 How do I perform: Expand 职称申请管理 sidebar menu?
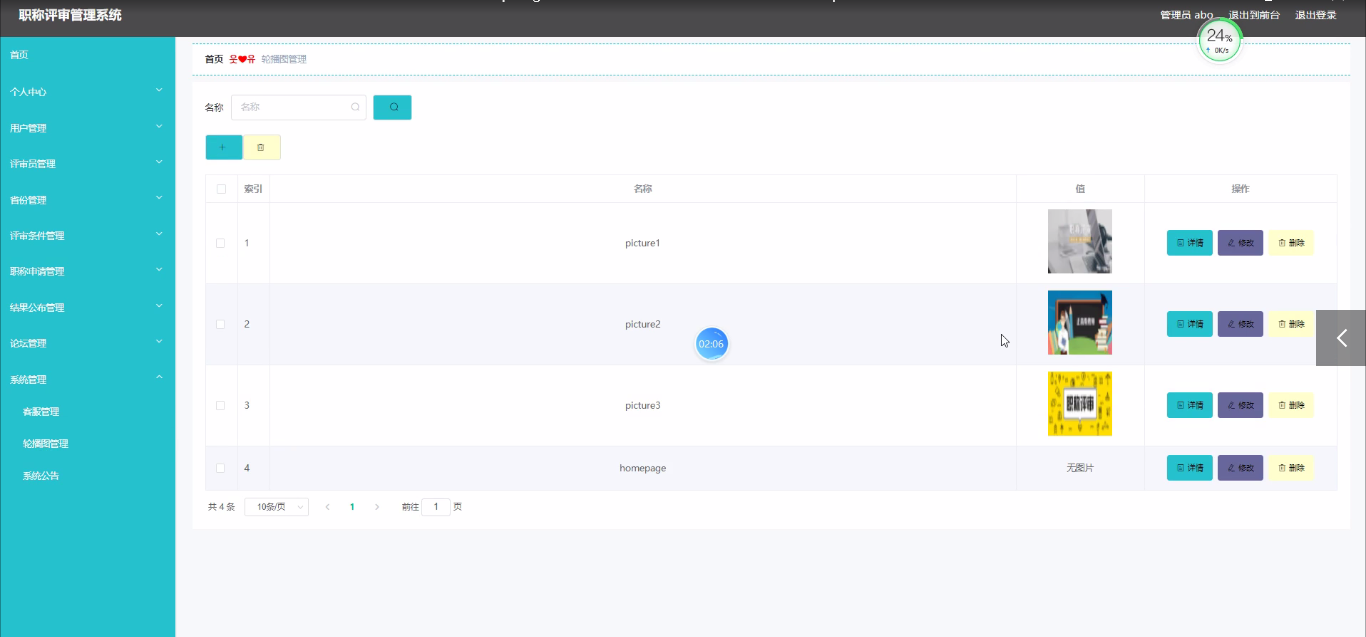point(87,272)
